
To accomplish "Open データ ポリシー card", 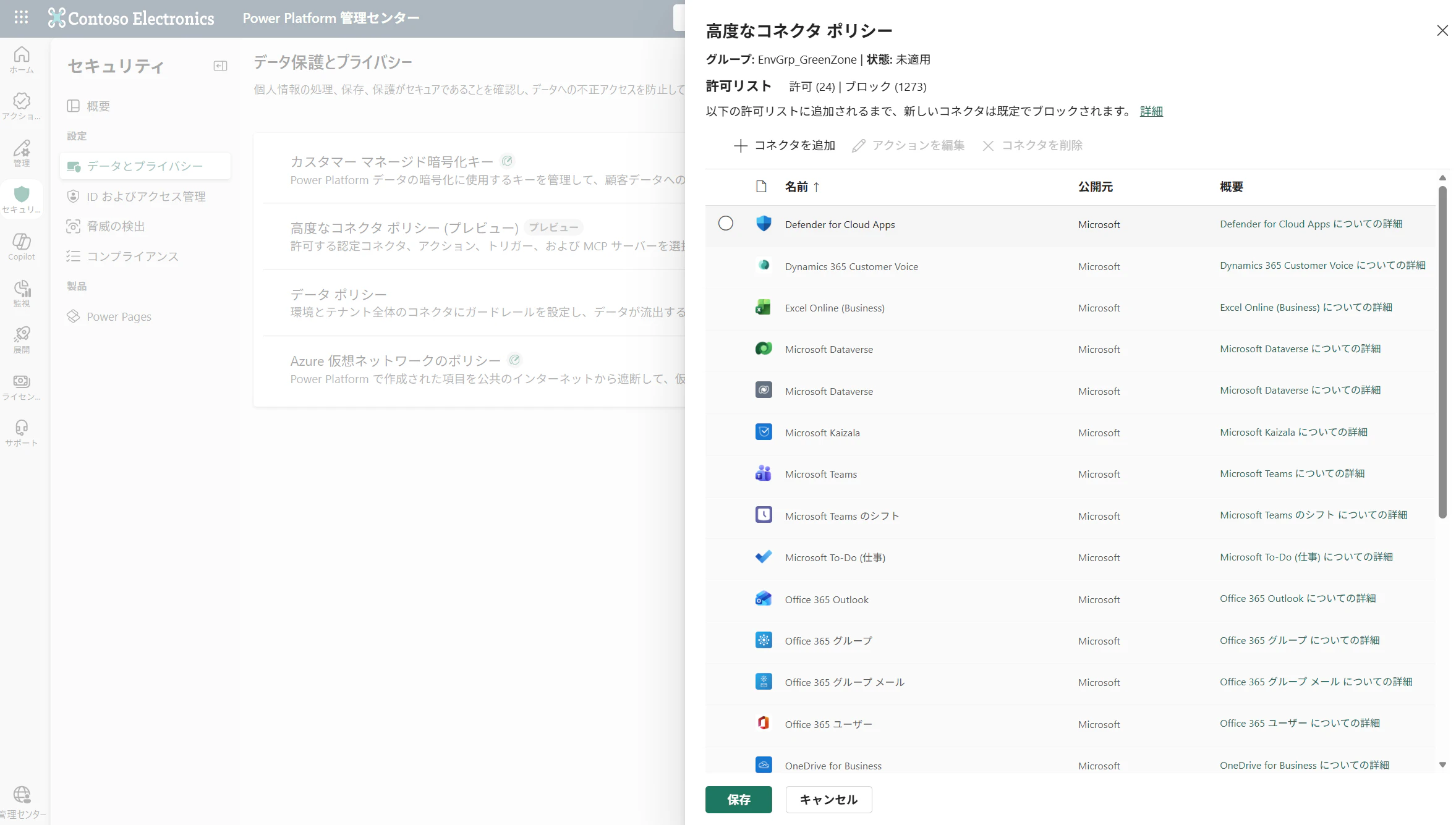I will pos(475,303).
